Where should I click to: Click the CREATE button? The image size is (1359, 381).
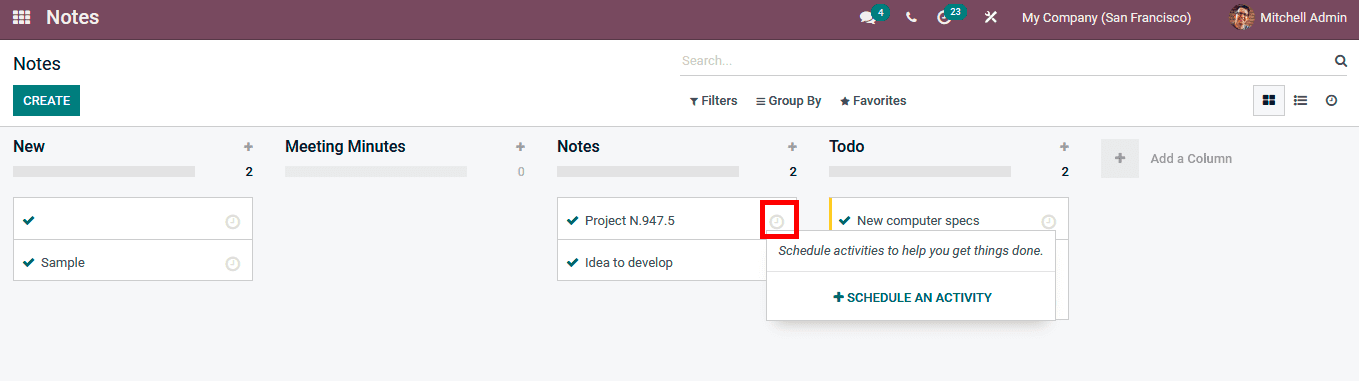(x=46, y=101)
